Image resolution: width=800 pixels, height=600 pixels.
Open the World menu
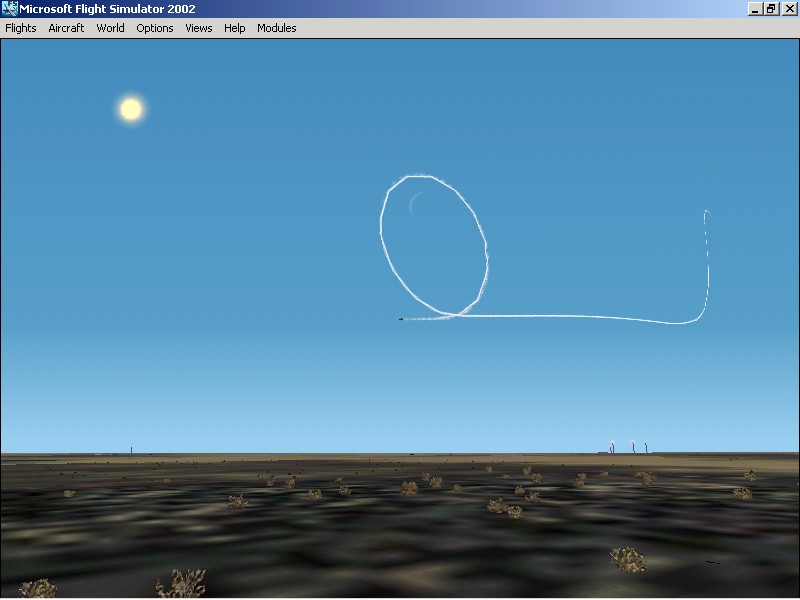(110, 28)
